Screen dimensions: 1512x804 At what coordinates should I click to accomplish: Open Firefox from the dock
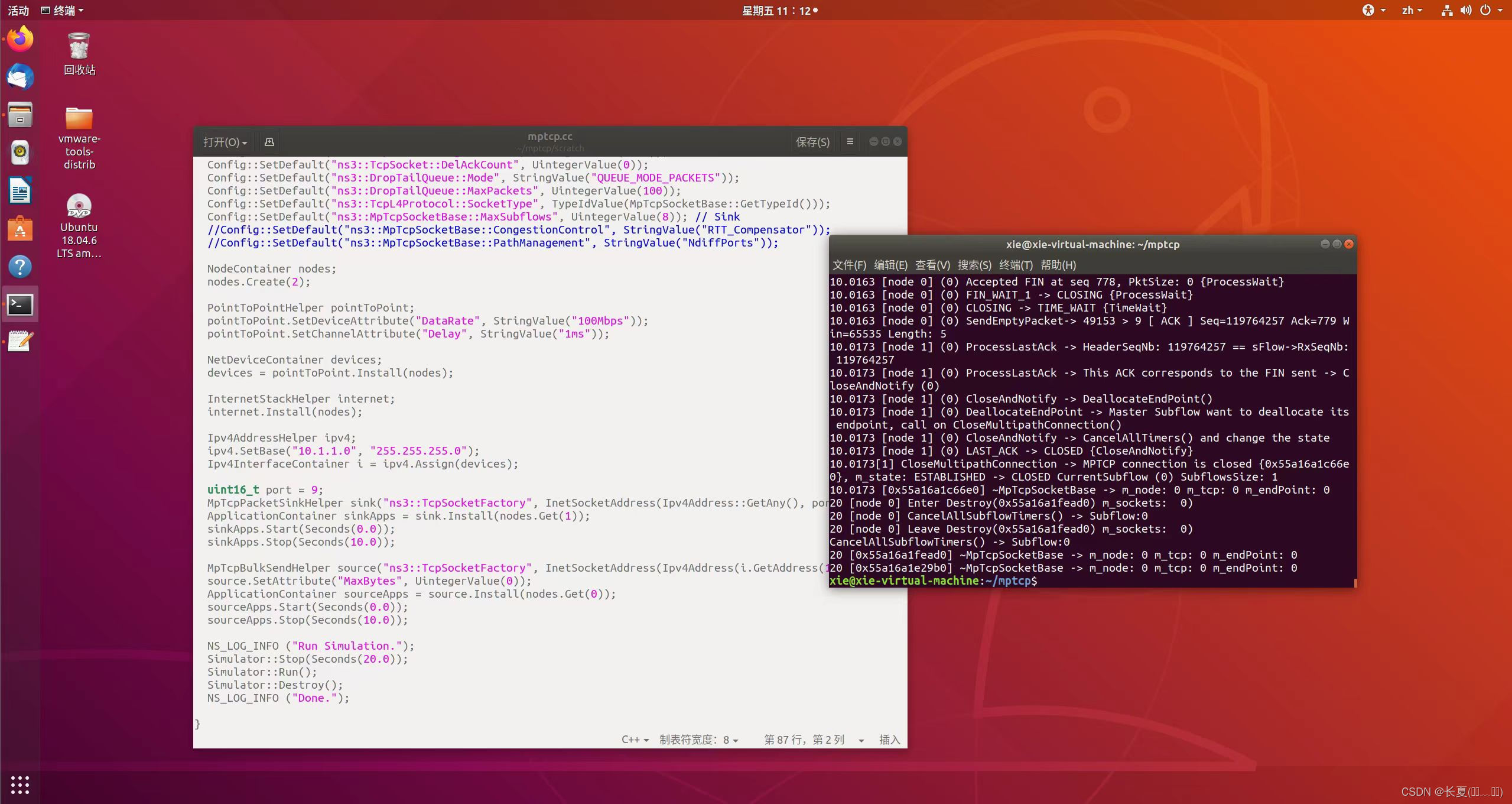pyautogui.click(x=20, y=39)
